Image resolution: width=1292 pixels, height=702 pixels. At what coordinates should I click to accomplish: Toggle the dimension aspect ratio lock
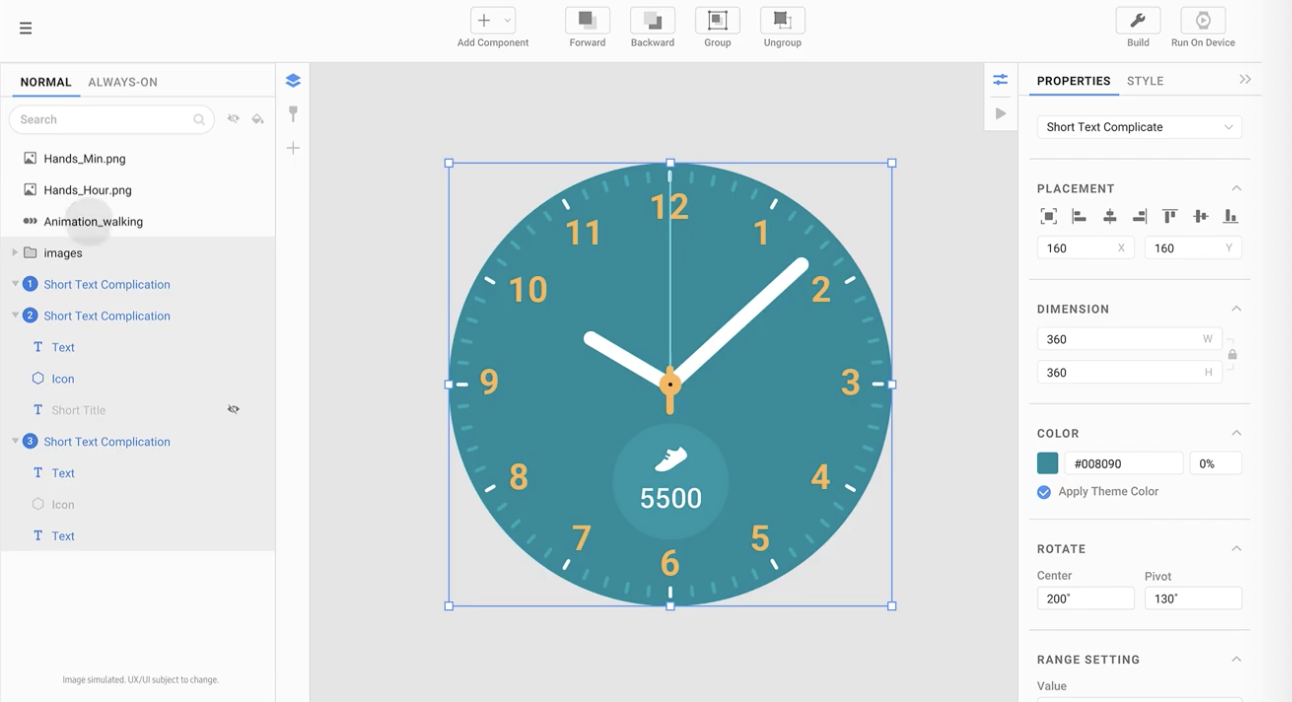(x=1232, y=355)
